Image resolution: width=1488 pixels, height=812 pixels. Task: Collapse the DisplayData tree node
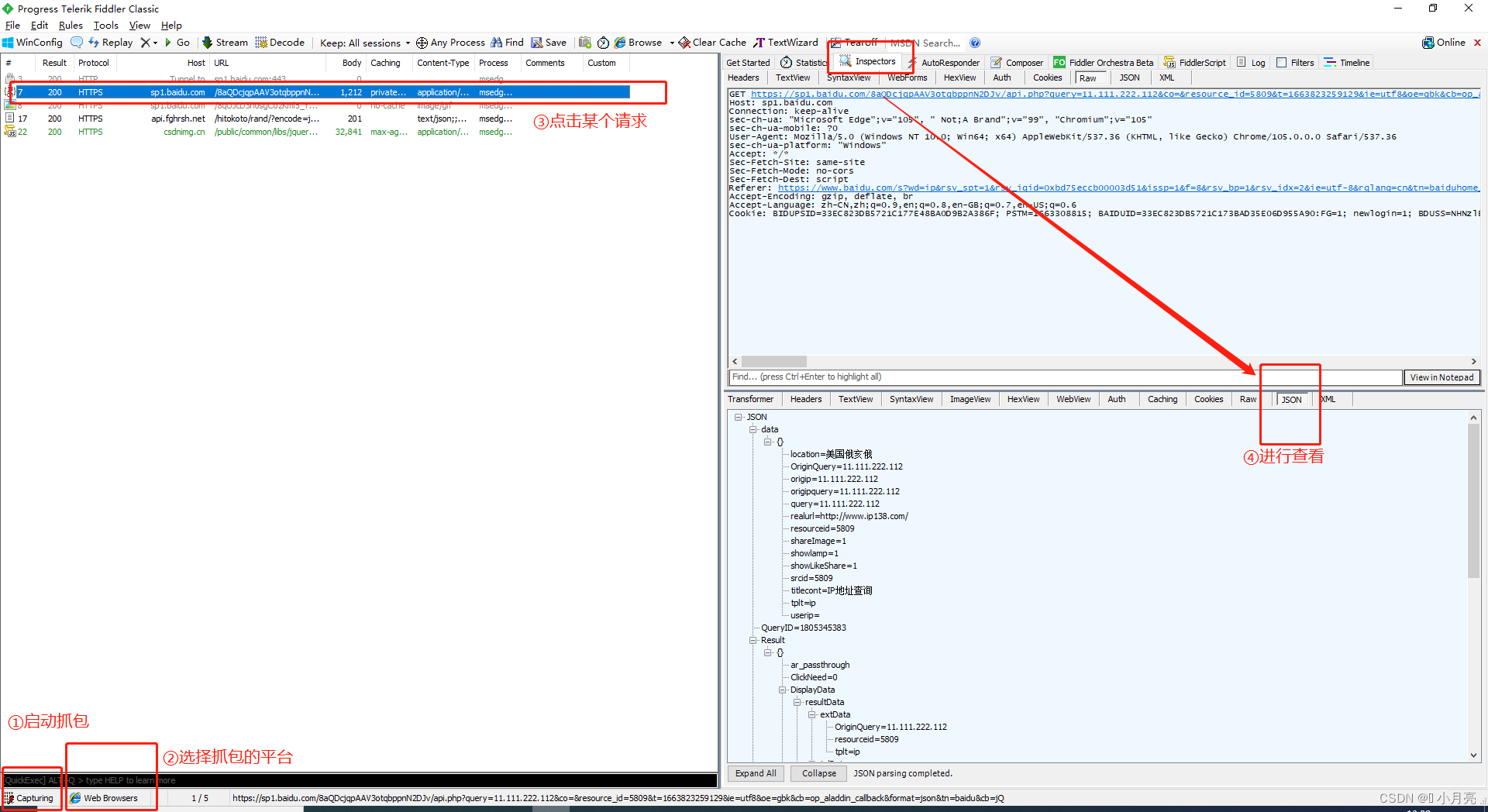point(782,690)
